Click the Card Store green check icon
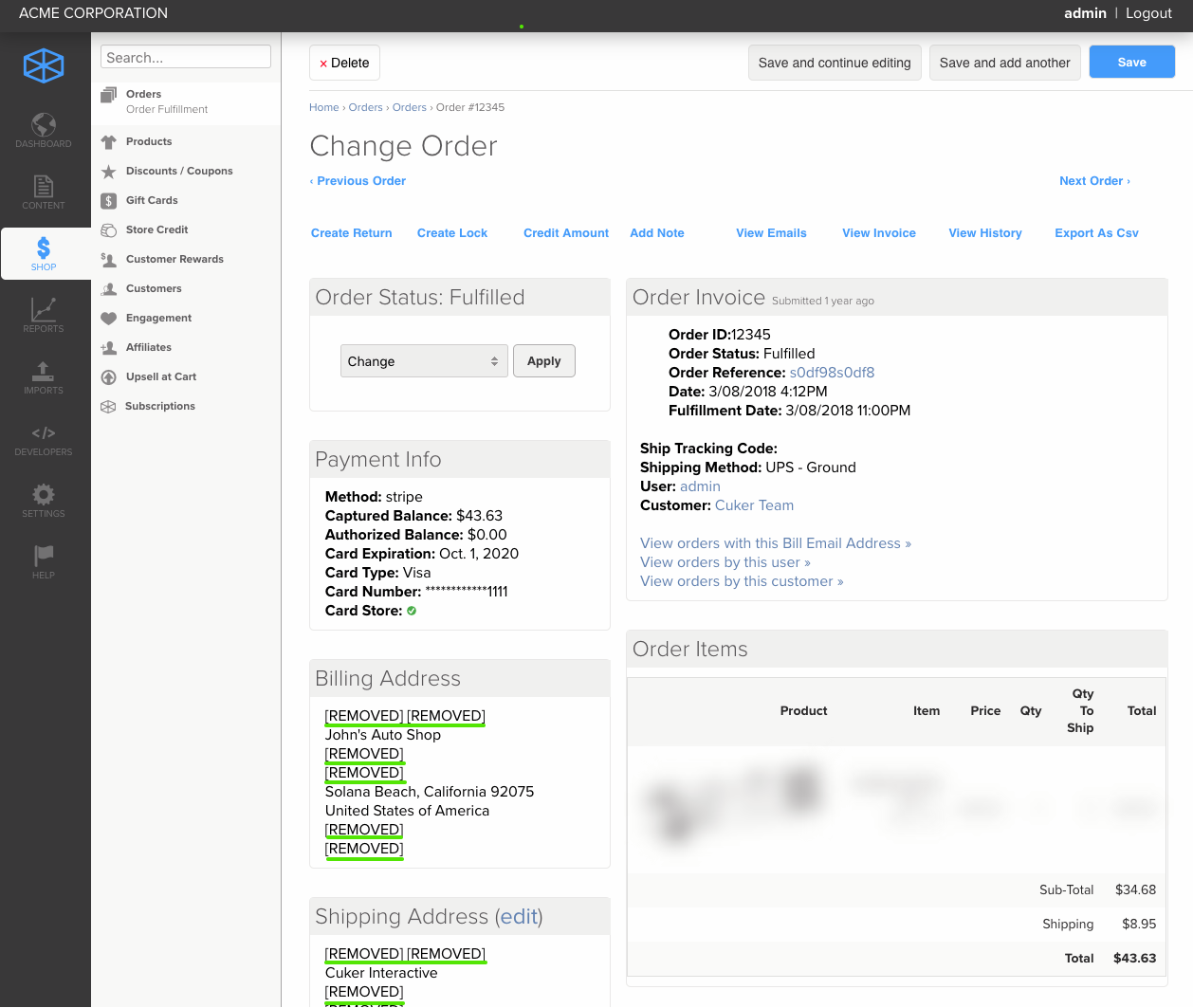Image resolution: width=1193 pixels, height=1008 pixels. tap(412, 611)
